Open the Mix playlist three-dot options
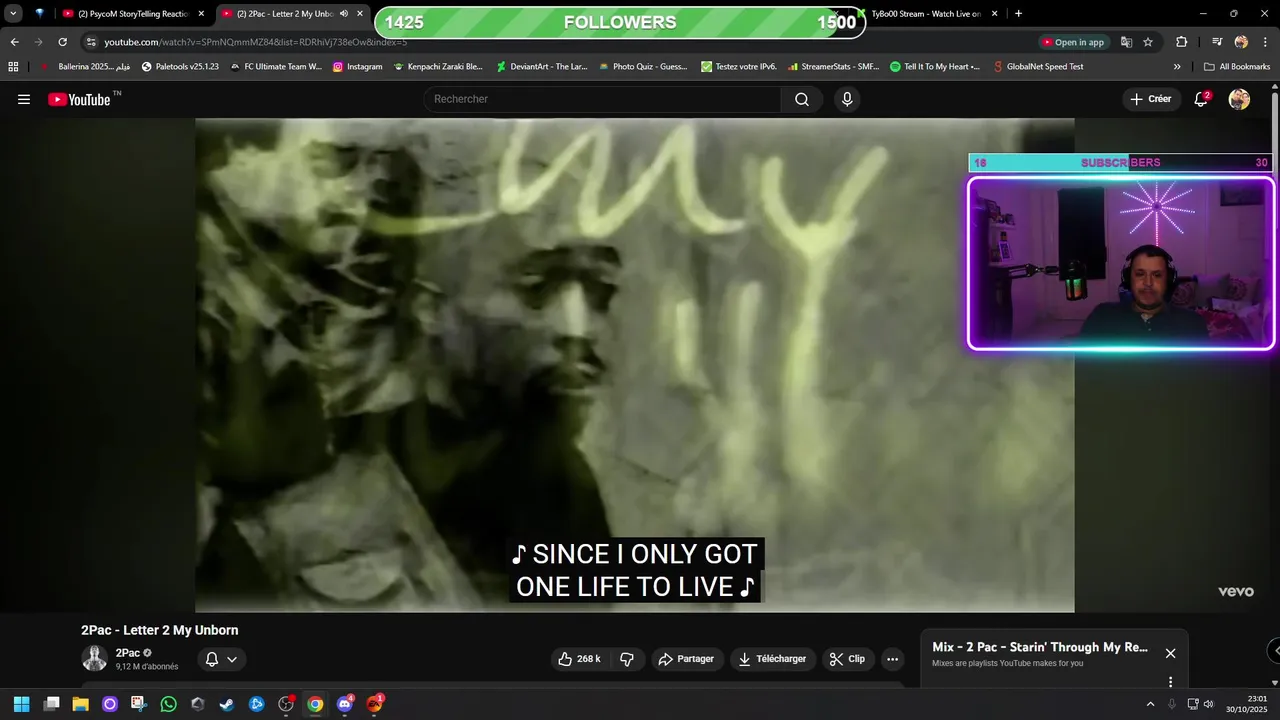The height and width of the screenshot is (720, 1280). (x=1170, y=682)
